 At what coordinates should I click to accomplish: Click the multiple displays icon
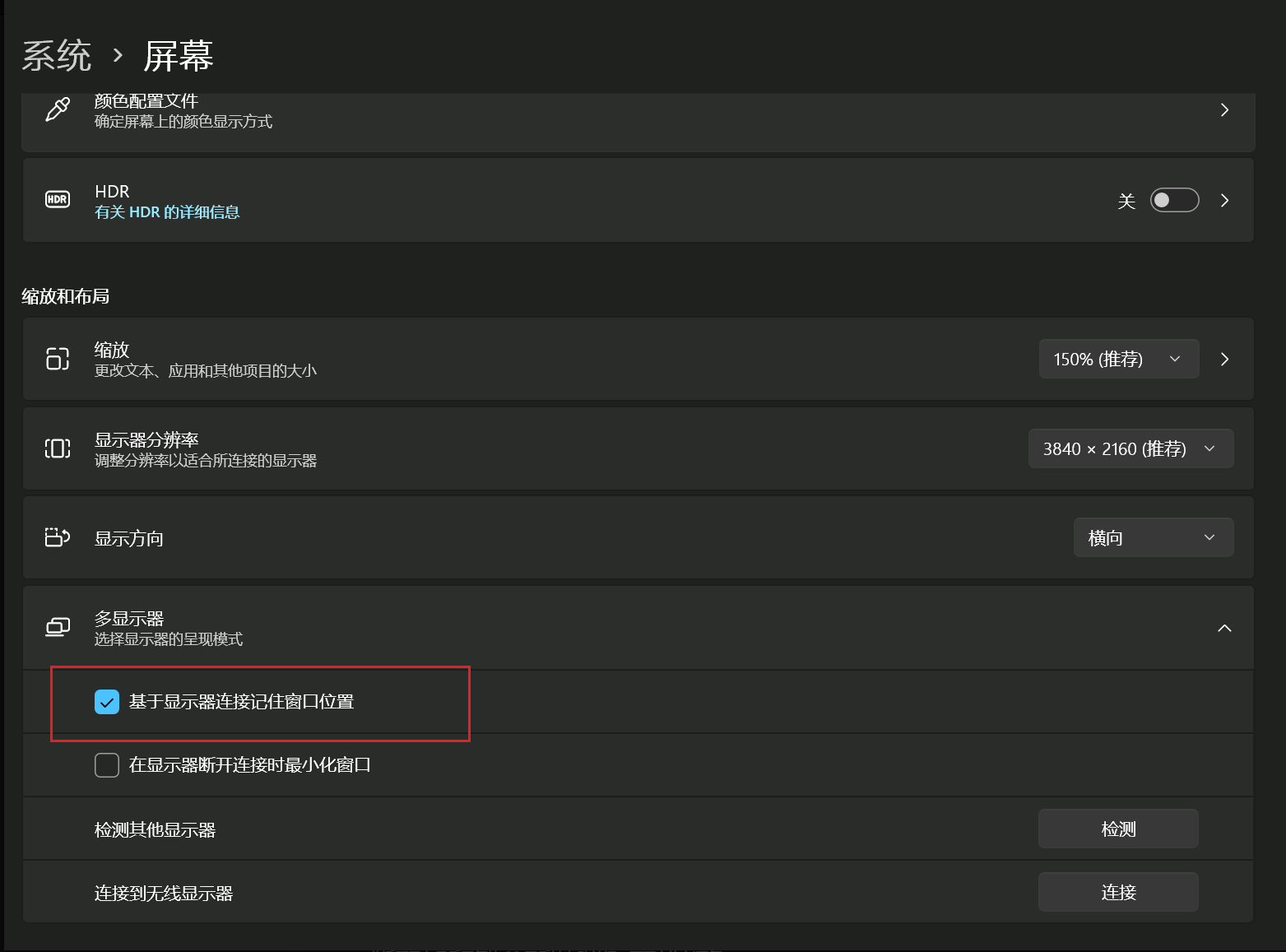click(58, 628)
